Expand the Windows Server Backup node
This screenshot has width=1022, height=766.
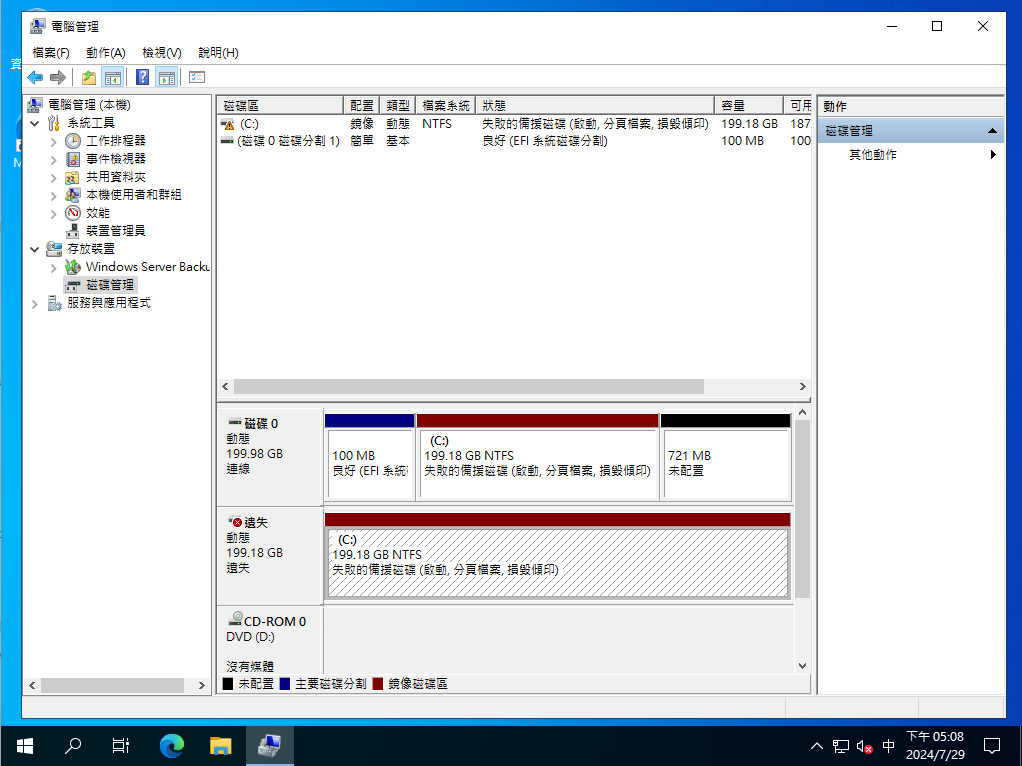(x=53, y=267)
